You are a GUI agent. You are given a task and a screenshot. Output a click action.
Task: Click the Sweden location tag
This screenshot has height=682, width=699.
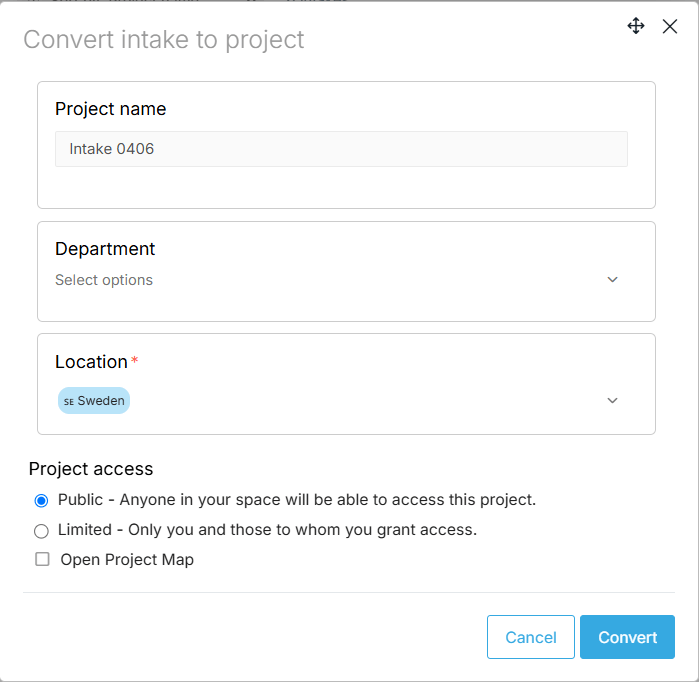(x=100, y=401)
